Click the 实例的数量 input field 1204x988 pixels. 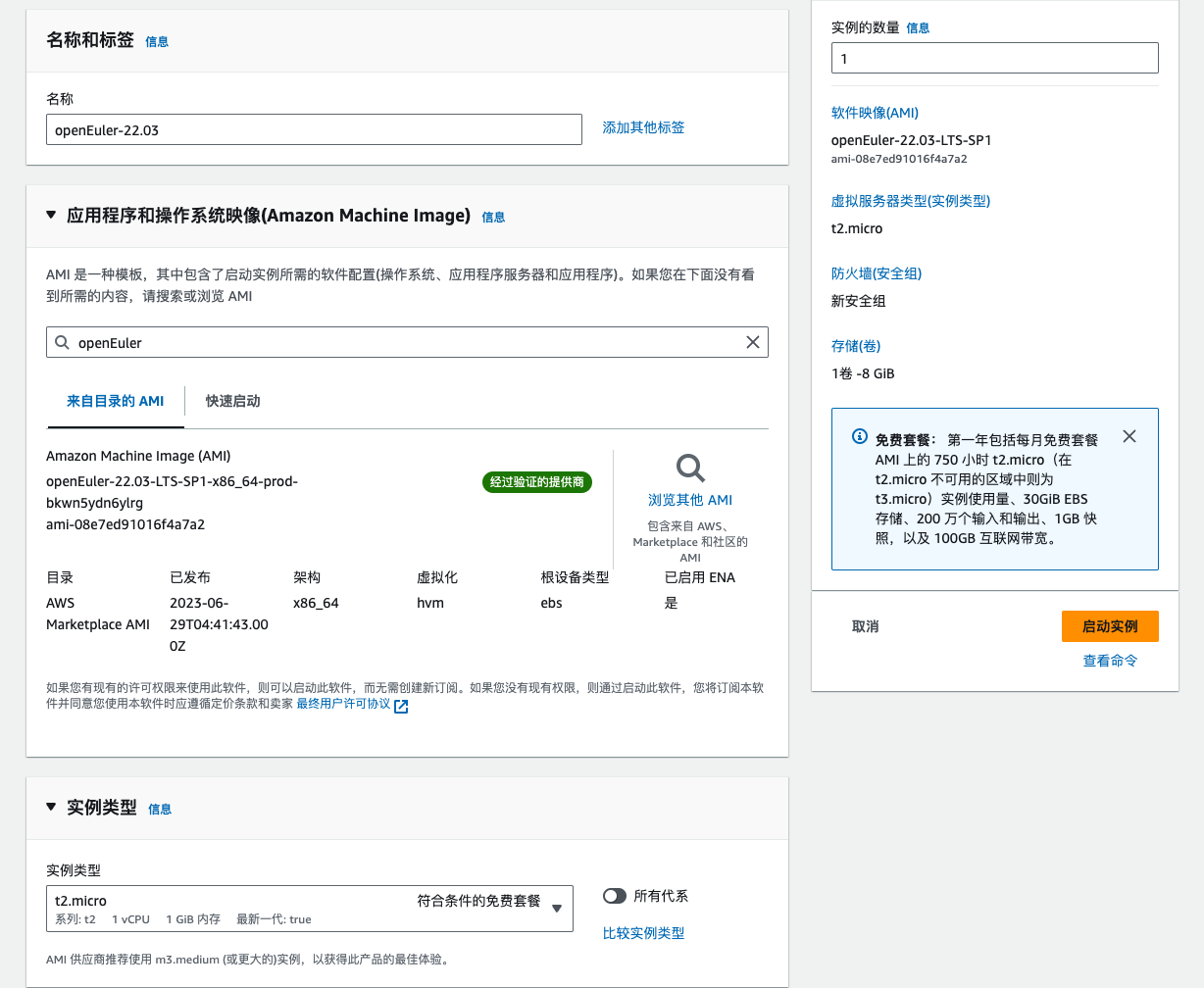[x=994, y=58]
